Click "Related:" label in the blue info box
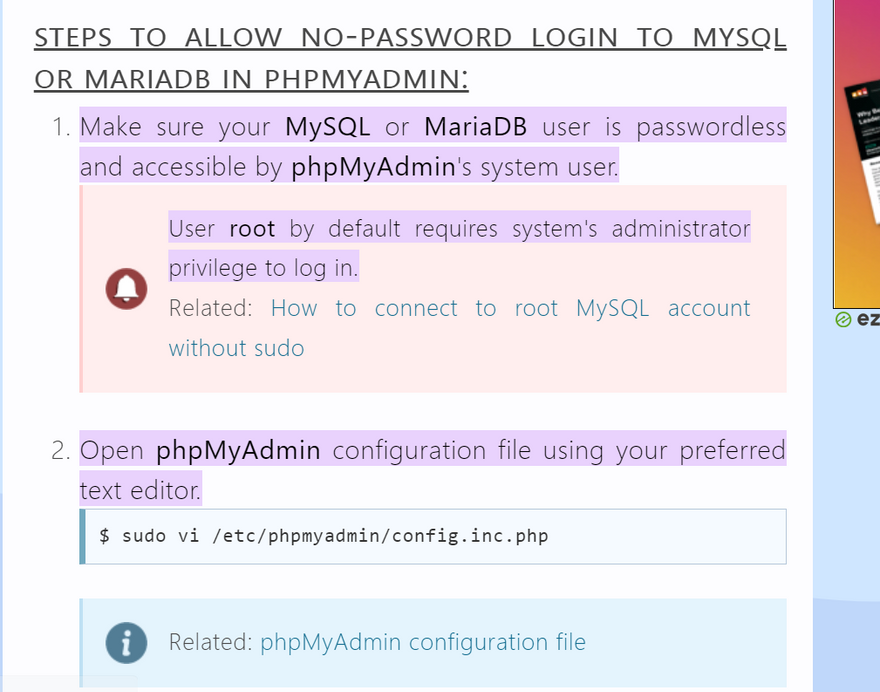The image size is (880, 692). tap(210, 642)
